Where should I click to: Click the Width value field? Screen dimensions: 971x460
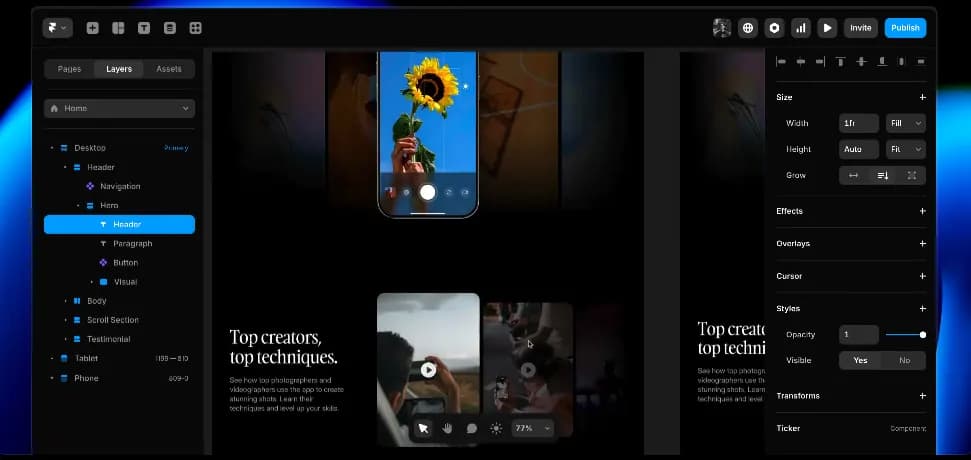tap(859, 123)
